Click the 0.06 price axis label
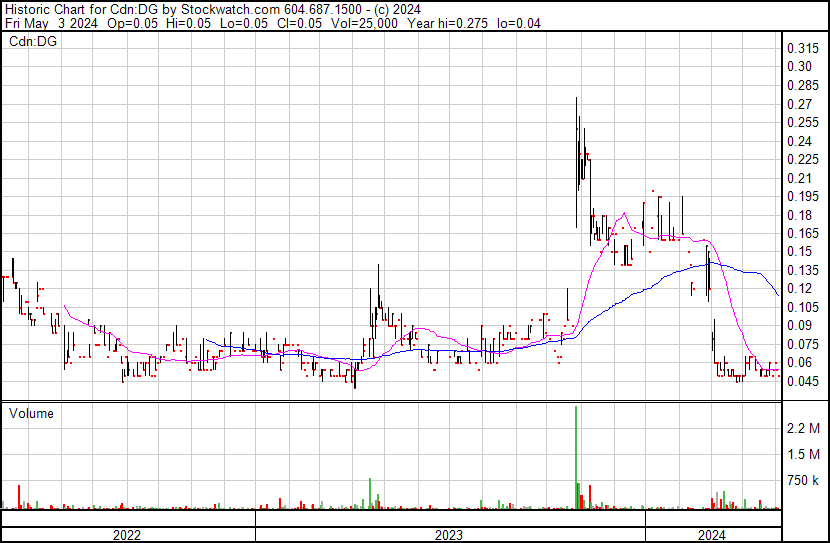The image size is (830, 543). pyautogui.click(x=799, y=363)
